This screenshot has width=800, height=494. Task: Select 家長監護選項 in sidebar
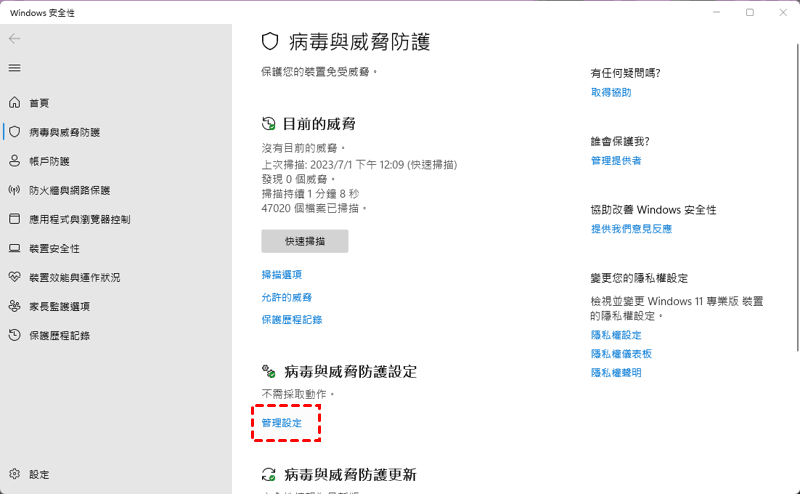(59, 306)
